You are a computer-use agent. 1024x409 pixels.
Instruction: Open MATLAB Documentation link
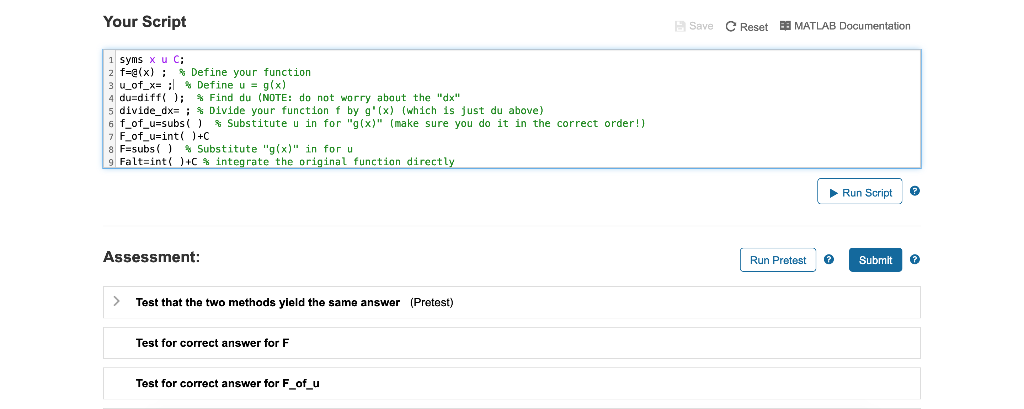coord(845,26)
